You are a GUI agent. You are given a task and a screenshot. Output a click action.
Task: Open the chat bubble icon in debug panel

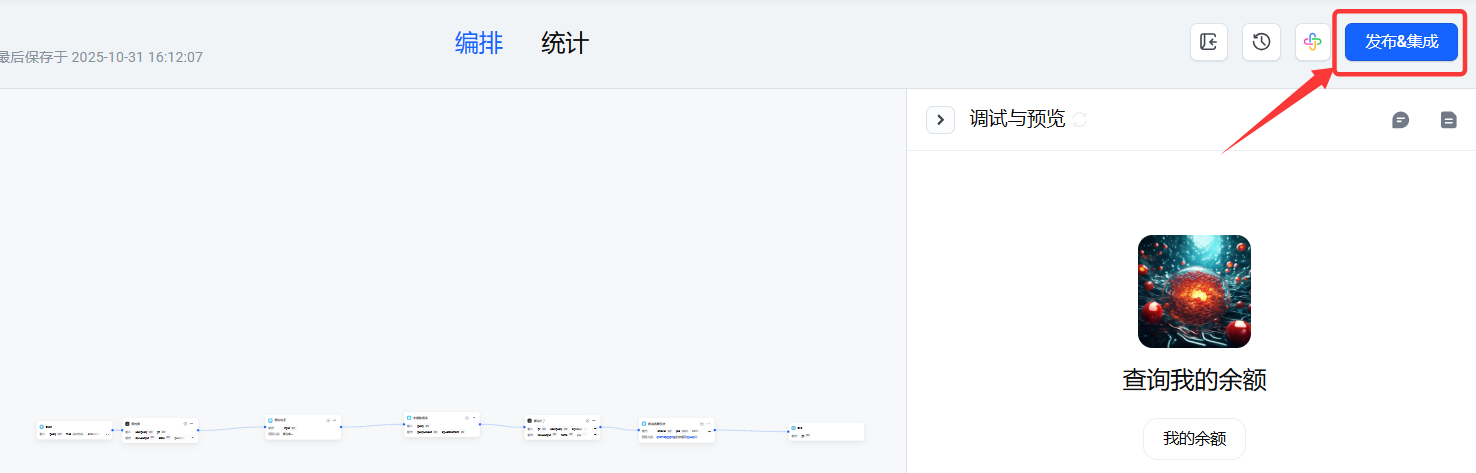pos(1400,120)
